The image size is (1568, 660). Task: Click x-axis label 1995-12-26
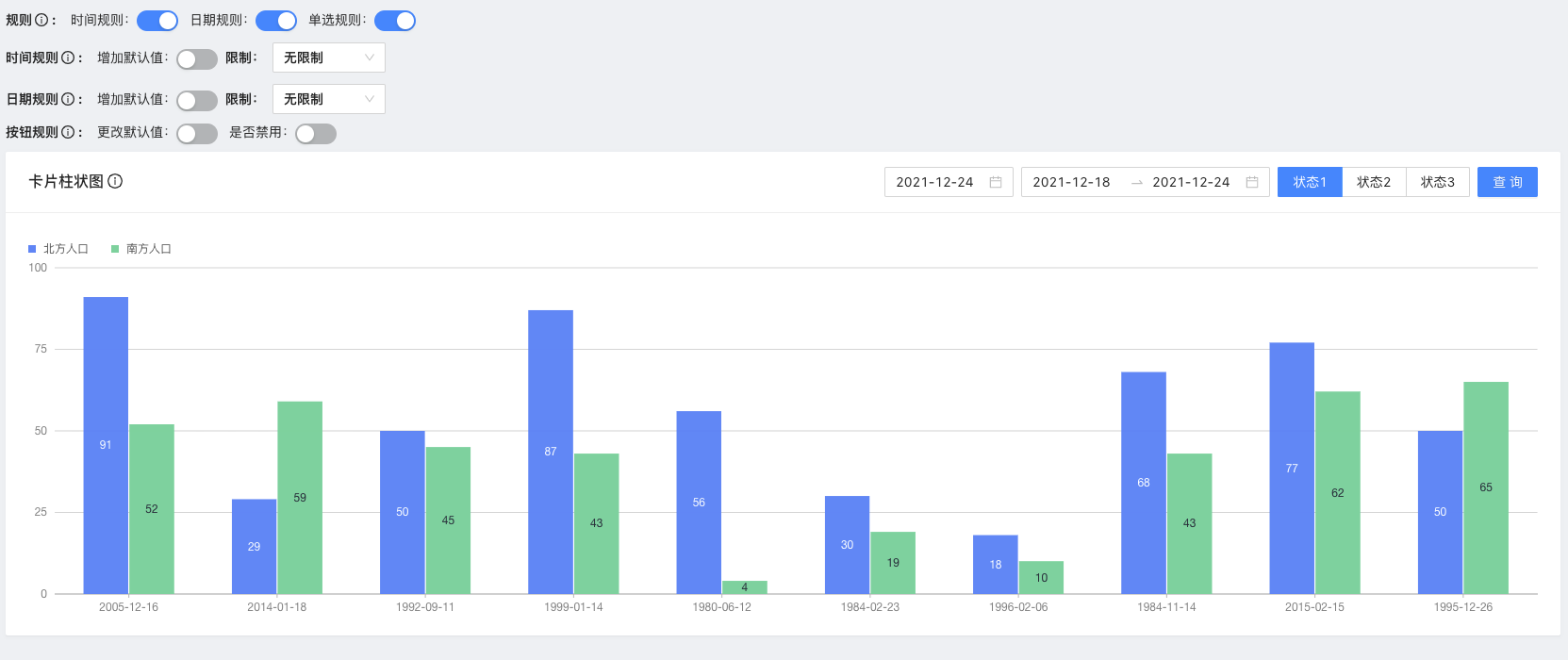click(1463, 607)
